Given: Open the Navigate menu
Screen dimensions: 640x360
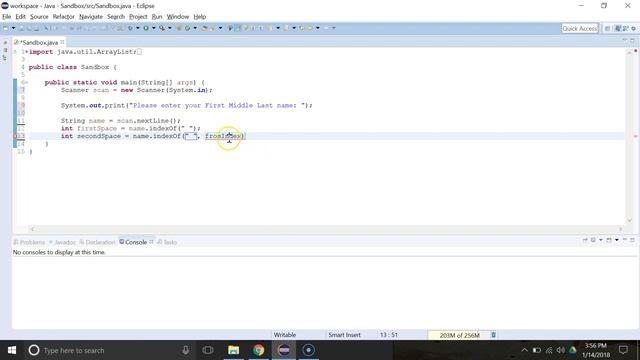Looking at the screenshot, I should (x=91, y=17).
